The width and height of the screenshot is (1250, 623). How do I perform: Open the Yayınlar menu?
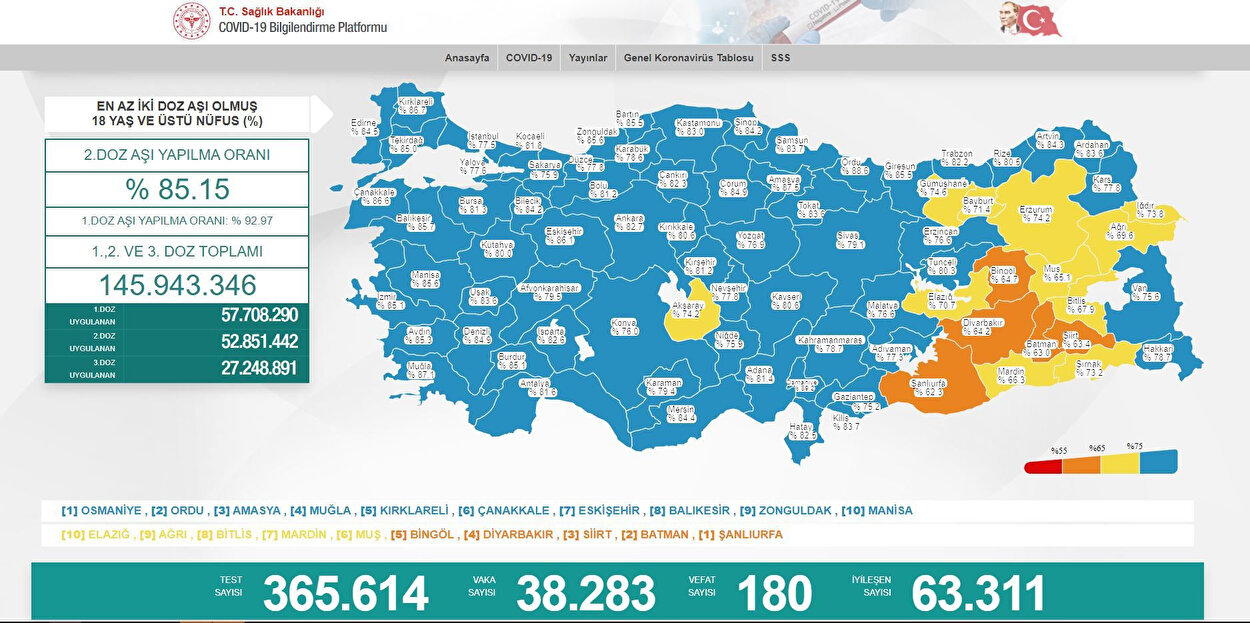(588, 58)
